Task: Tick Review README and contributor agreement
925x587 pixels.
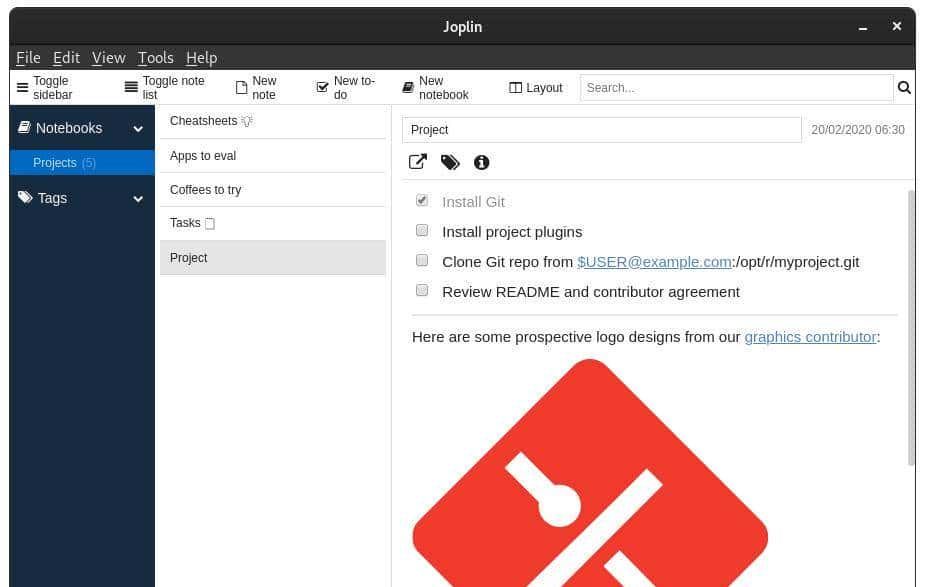Action: click(x=422, y=291)
